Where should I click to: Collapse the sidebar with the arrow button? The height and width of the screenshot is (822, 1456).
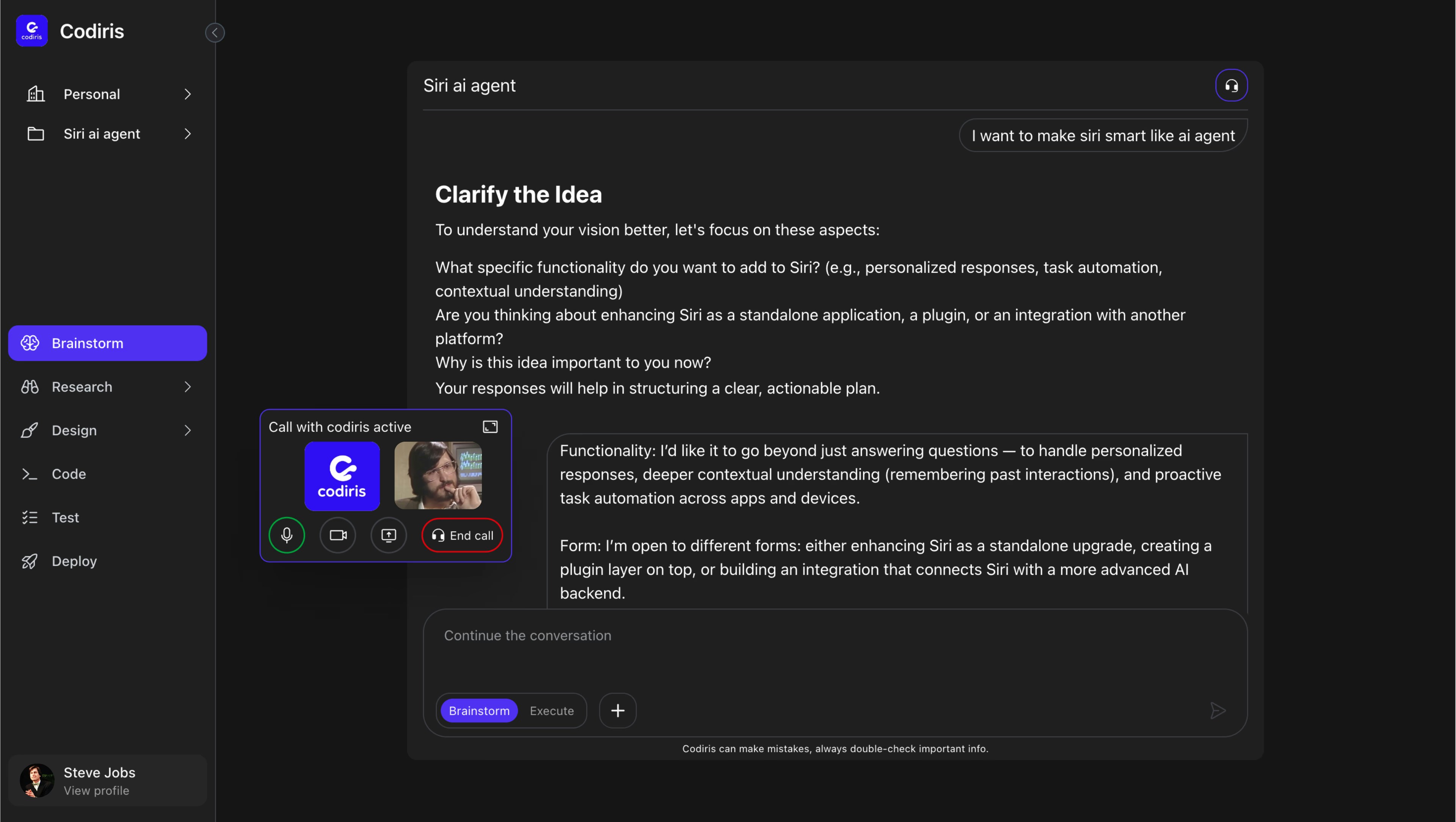click(x=215, y=32)
